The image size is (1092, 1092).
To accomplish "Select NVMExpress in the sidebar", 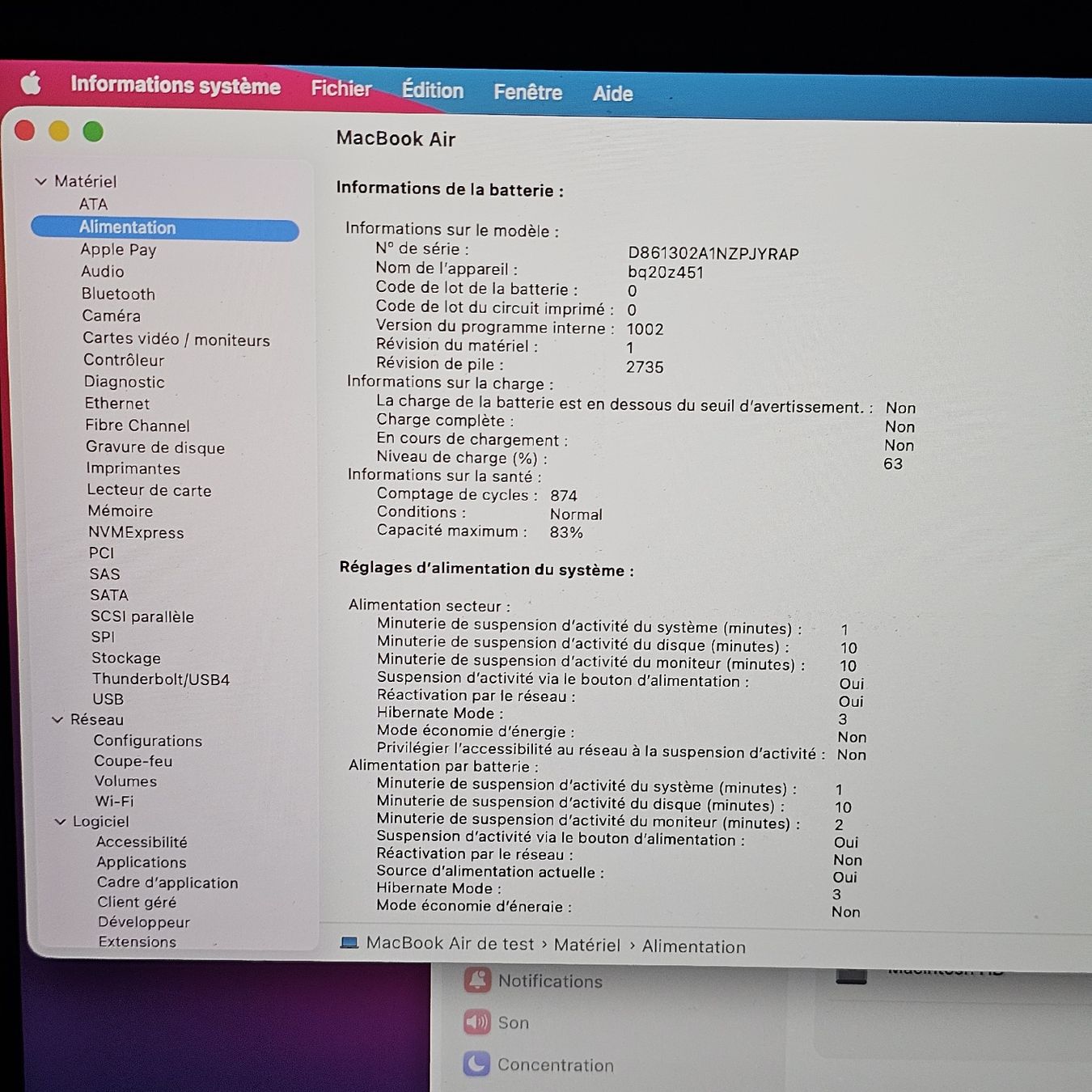I will [x=136, y=532].
